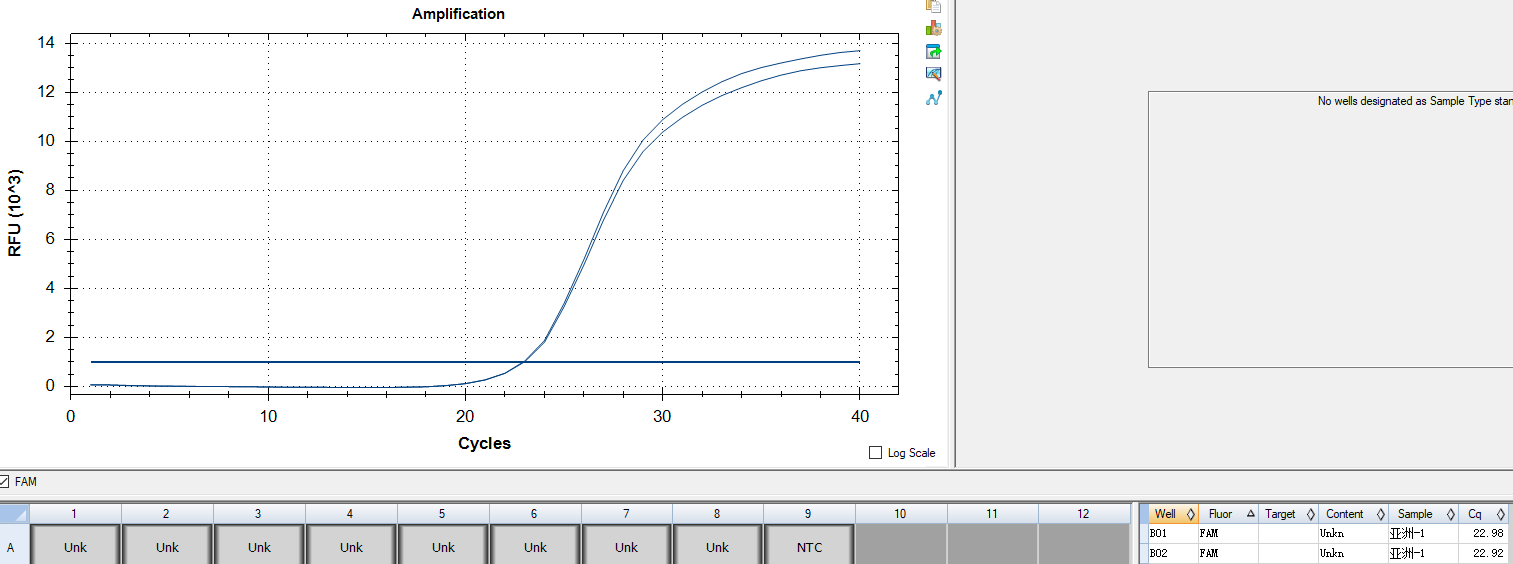Sort by the Sample column header
The image size is (1513, 564).
[1423, 514]
